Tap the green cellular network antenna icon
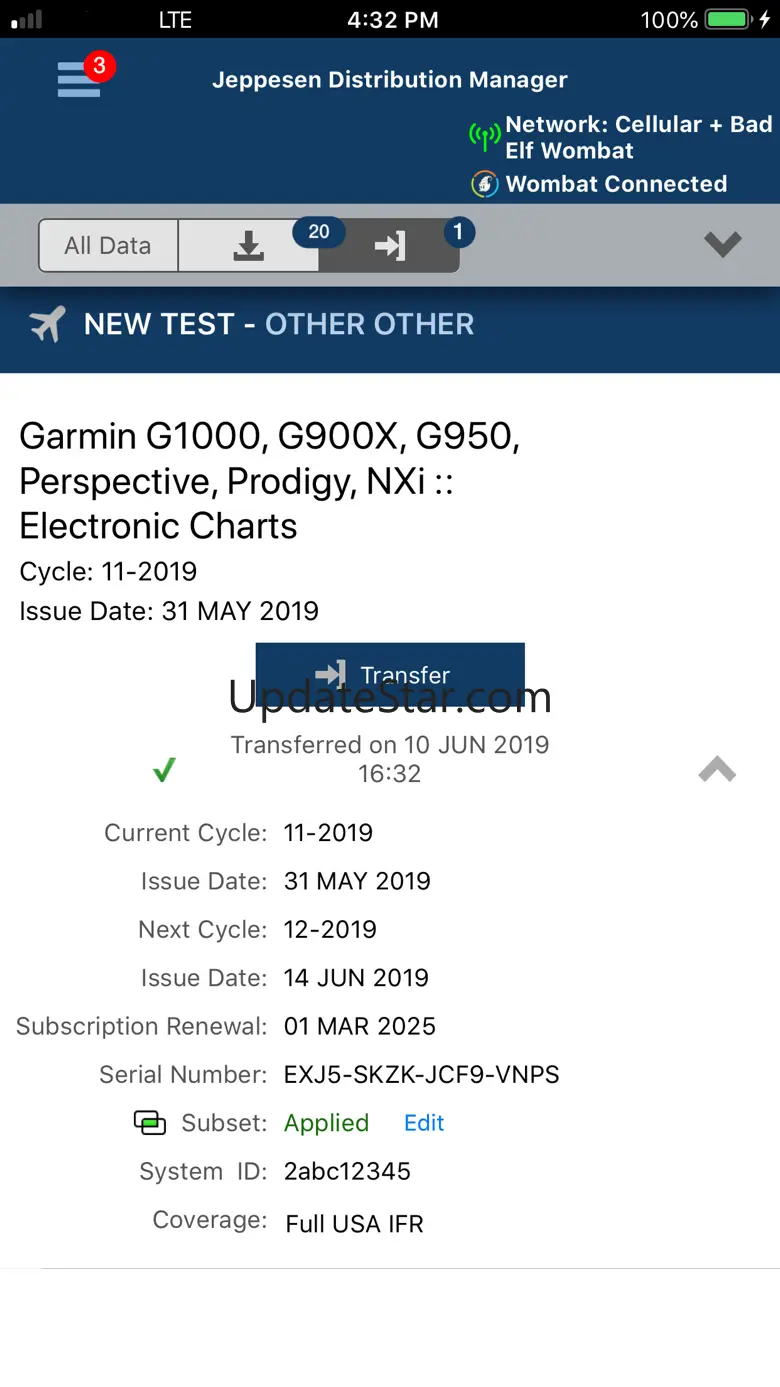This screenshot has width=780, height=1387. coord(485,137)
